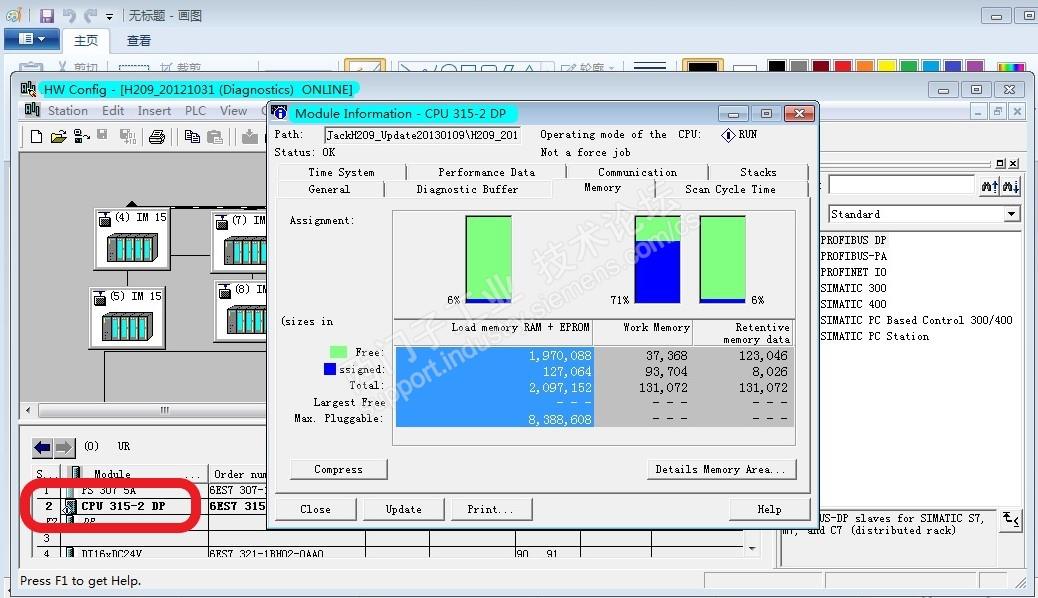Click the blue back arrow above the rack table
1038x598 pixels.
tap(42, 448)
